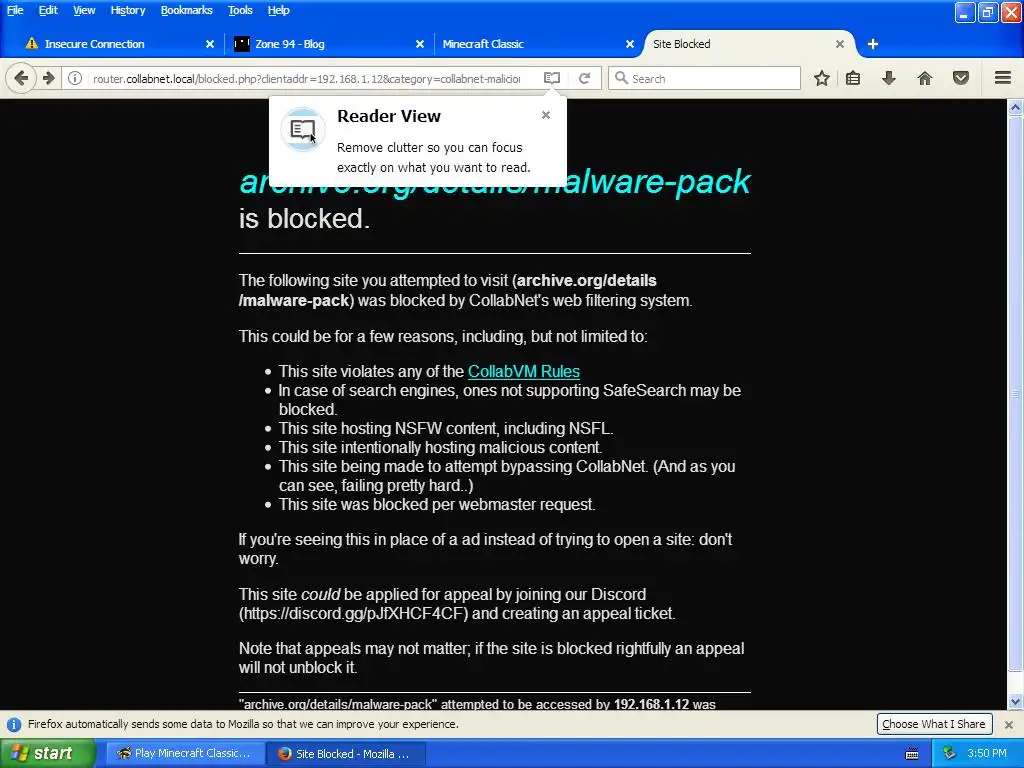1024x768 pixels.
Task: Open the Edit menu
Action: pyautogui.click(x=48, y=10)
